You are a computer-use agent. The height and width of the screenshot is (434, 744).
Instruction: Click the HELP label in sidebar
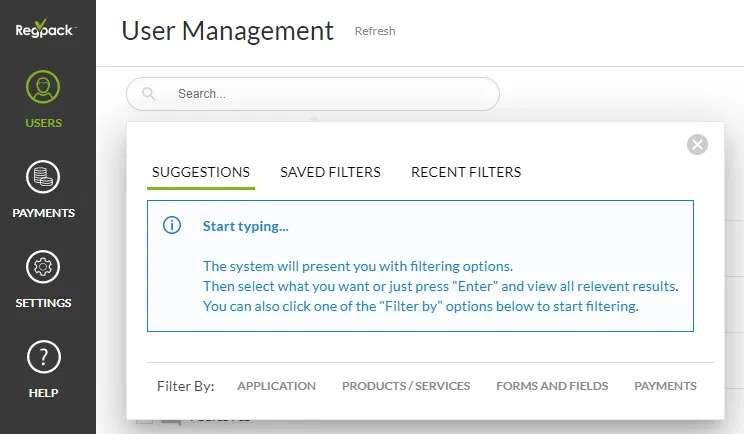(44, 393)
